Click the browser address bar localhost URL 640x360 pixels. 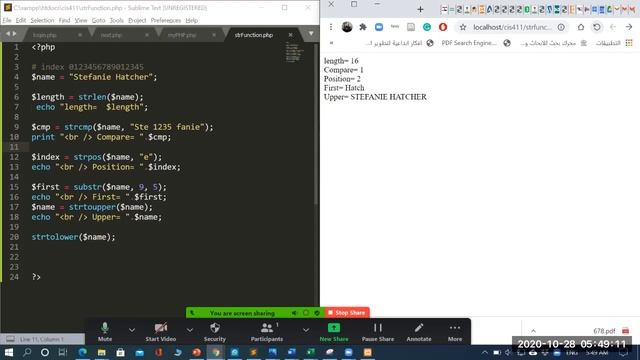point(512,27)
